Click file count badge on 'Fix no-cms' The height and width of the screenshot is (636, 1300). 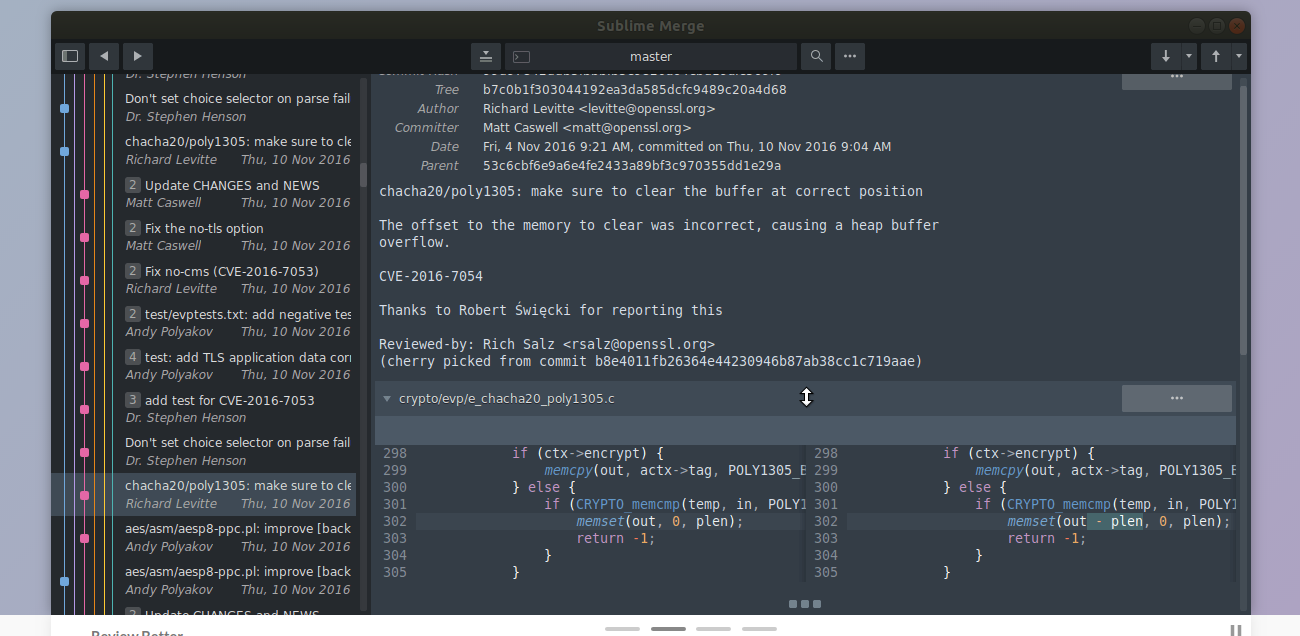[133, 271]
